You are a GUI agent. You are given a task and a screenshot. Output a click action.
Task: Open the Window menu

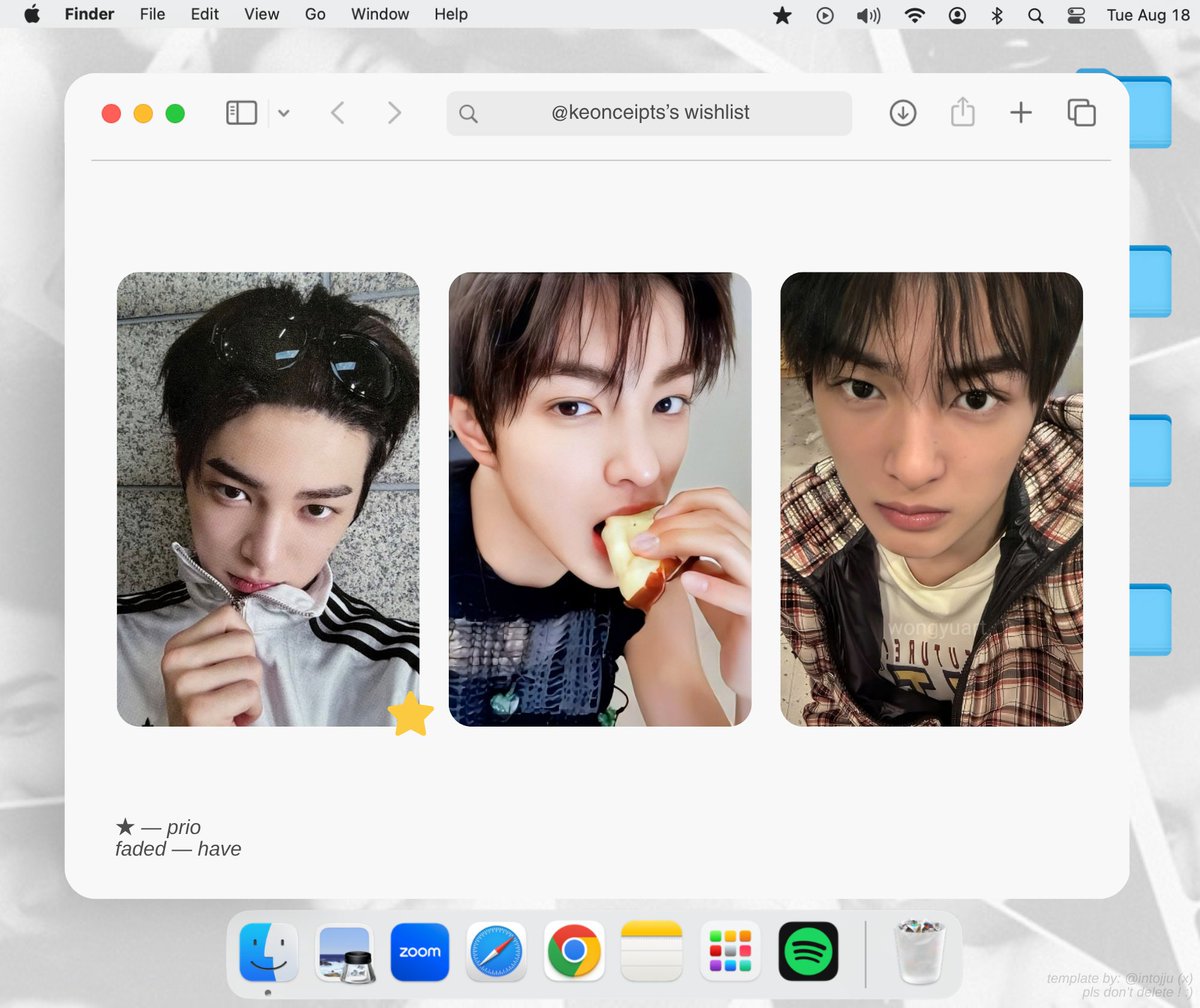[x=380, y=14]
